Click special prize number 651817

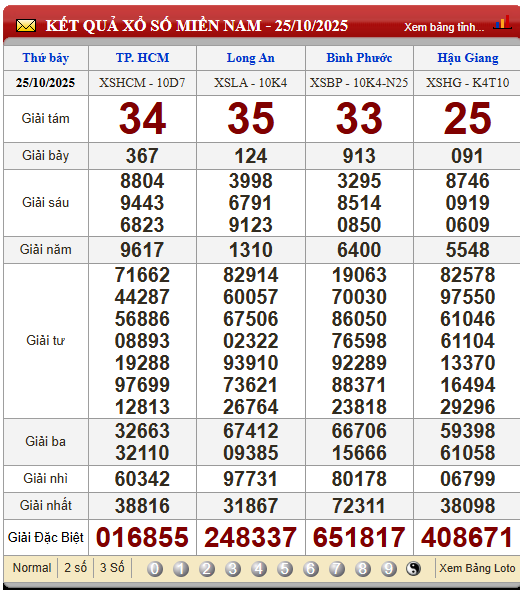(x=359, y=537)
